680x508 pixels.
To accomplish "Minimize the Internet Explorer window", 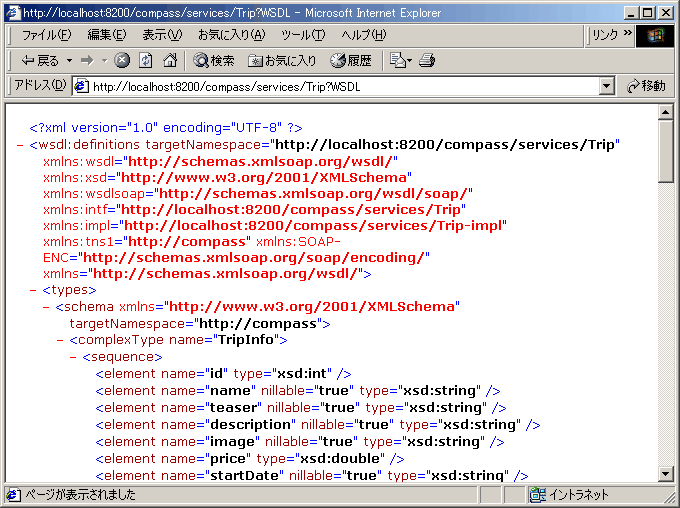I will (x=631, y=13).
